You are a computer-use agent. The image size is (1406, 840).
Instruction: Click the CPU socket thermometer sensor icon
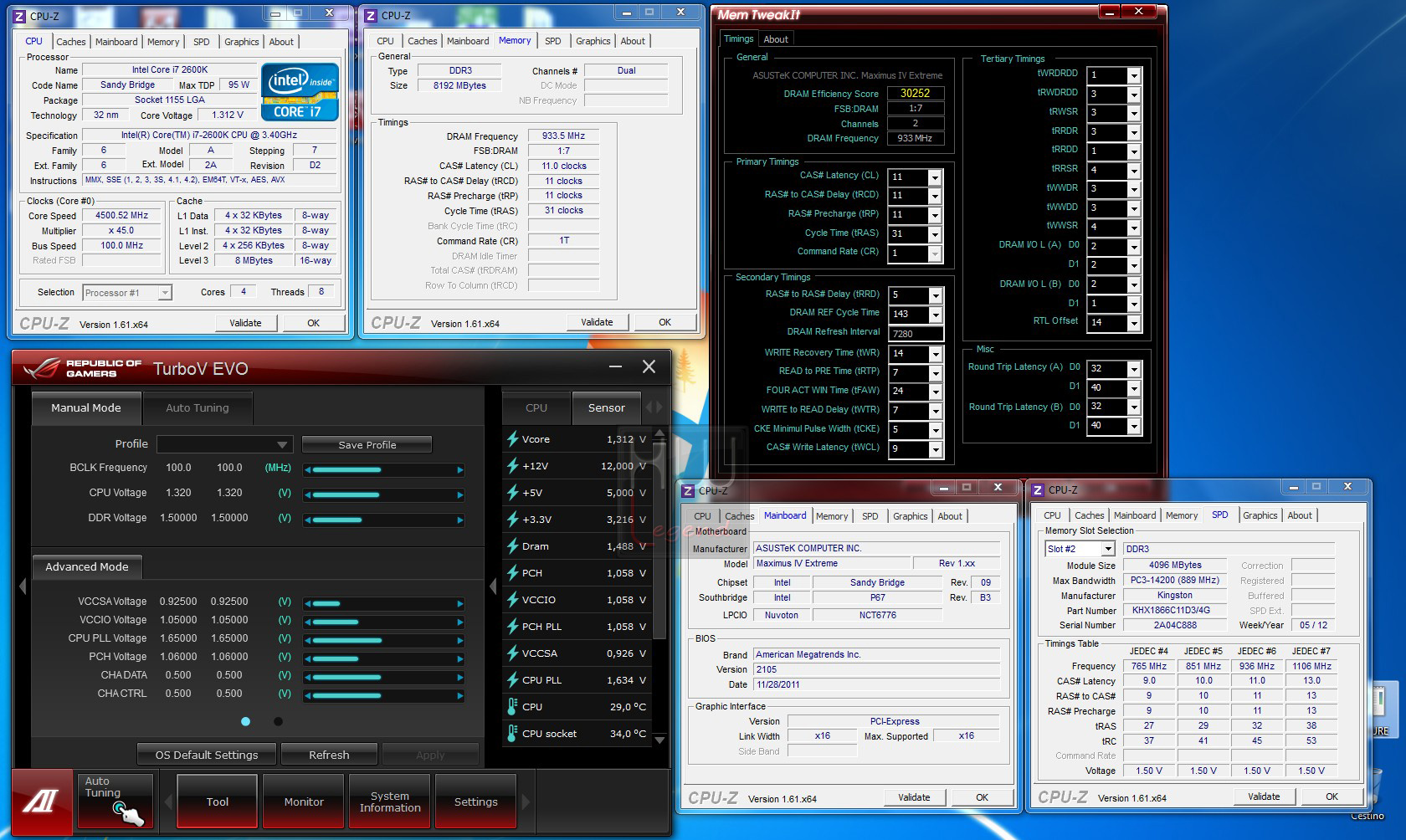pos(512,733)
